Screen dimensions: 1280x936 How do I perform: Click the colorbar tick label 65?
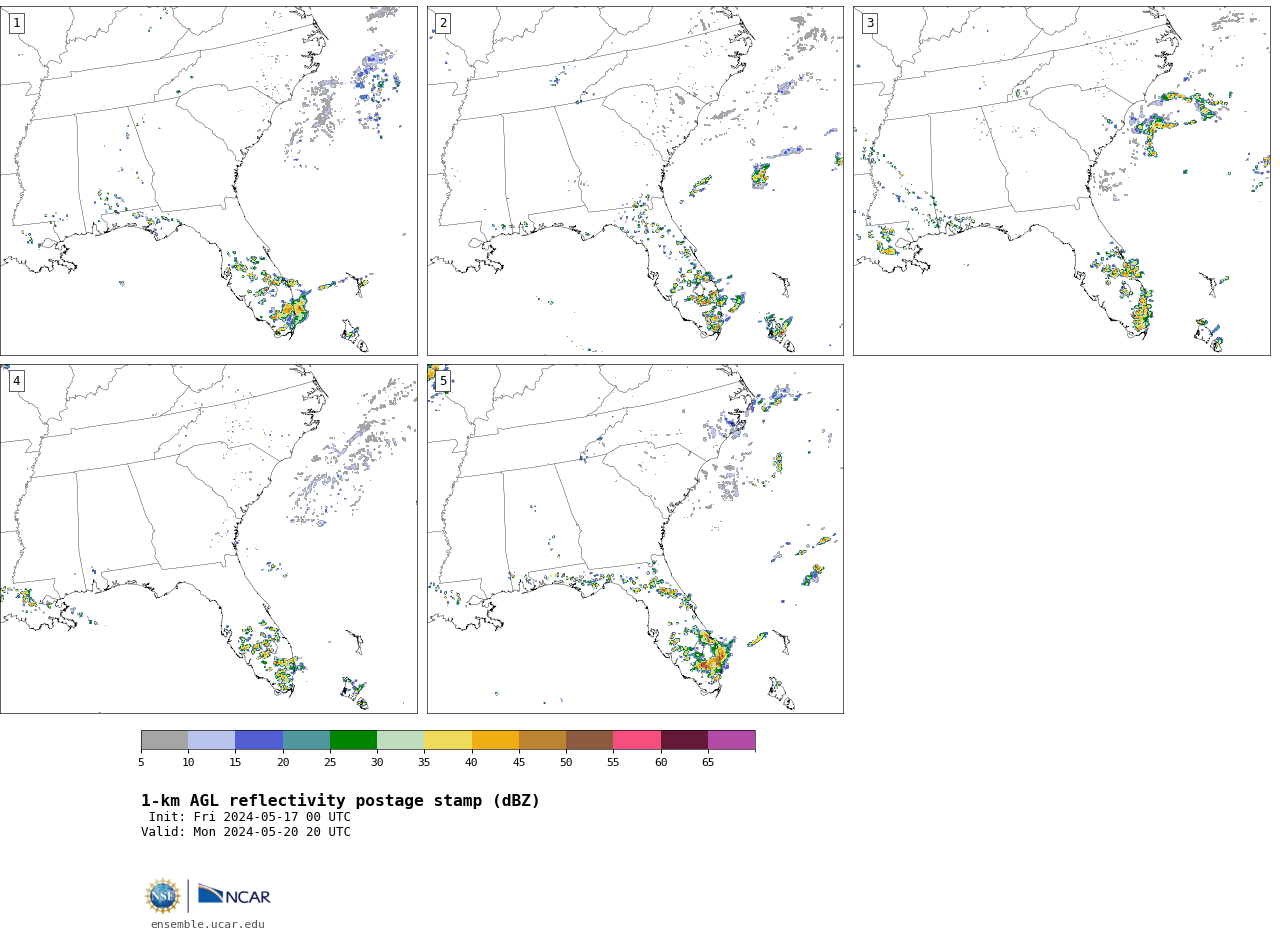[x=708, y=763]
